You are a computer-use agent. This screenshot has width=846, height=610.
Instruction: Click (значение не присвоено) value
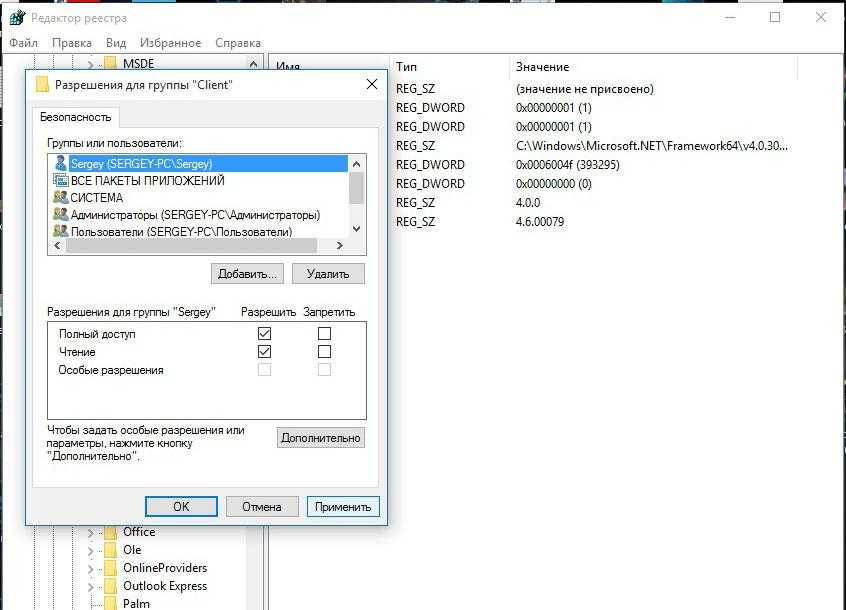pyautogui.click(x=584, y=89)
